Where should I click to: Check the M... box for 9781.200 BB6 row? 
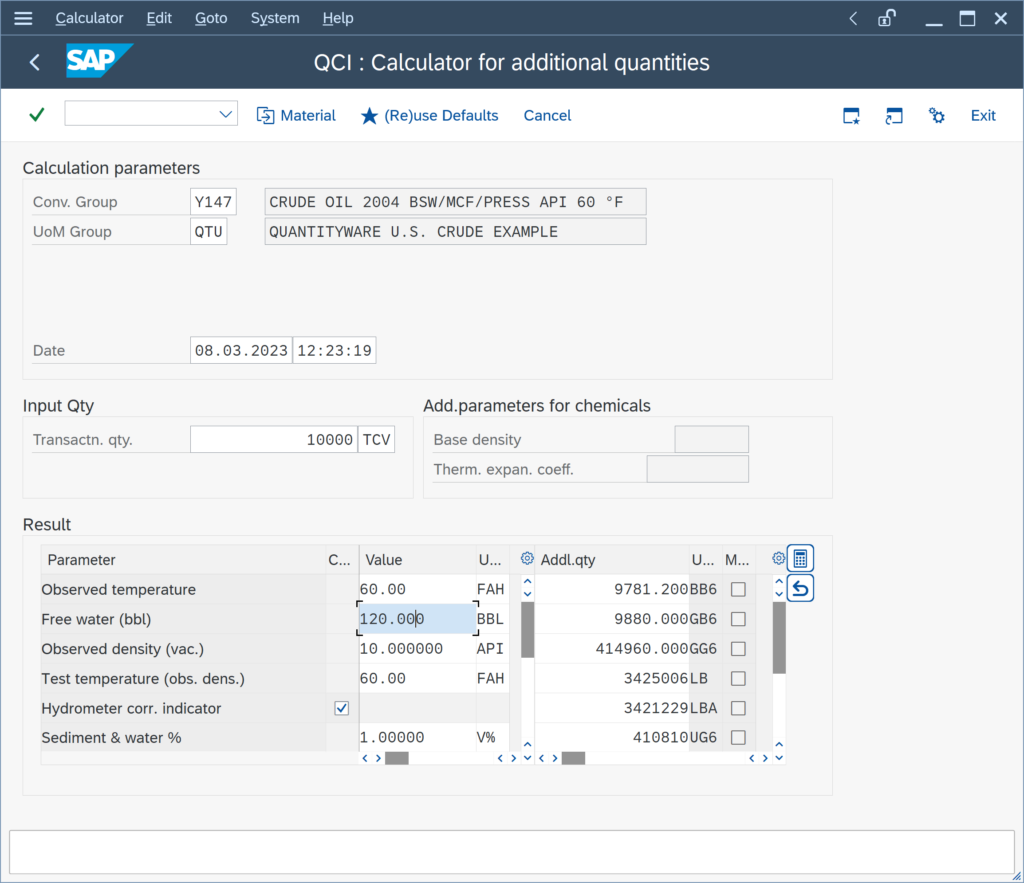[738, 589]
